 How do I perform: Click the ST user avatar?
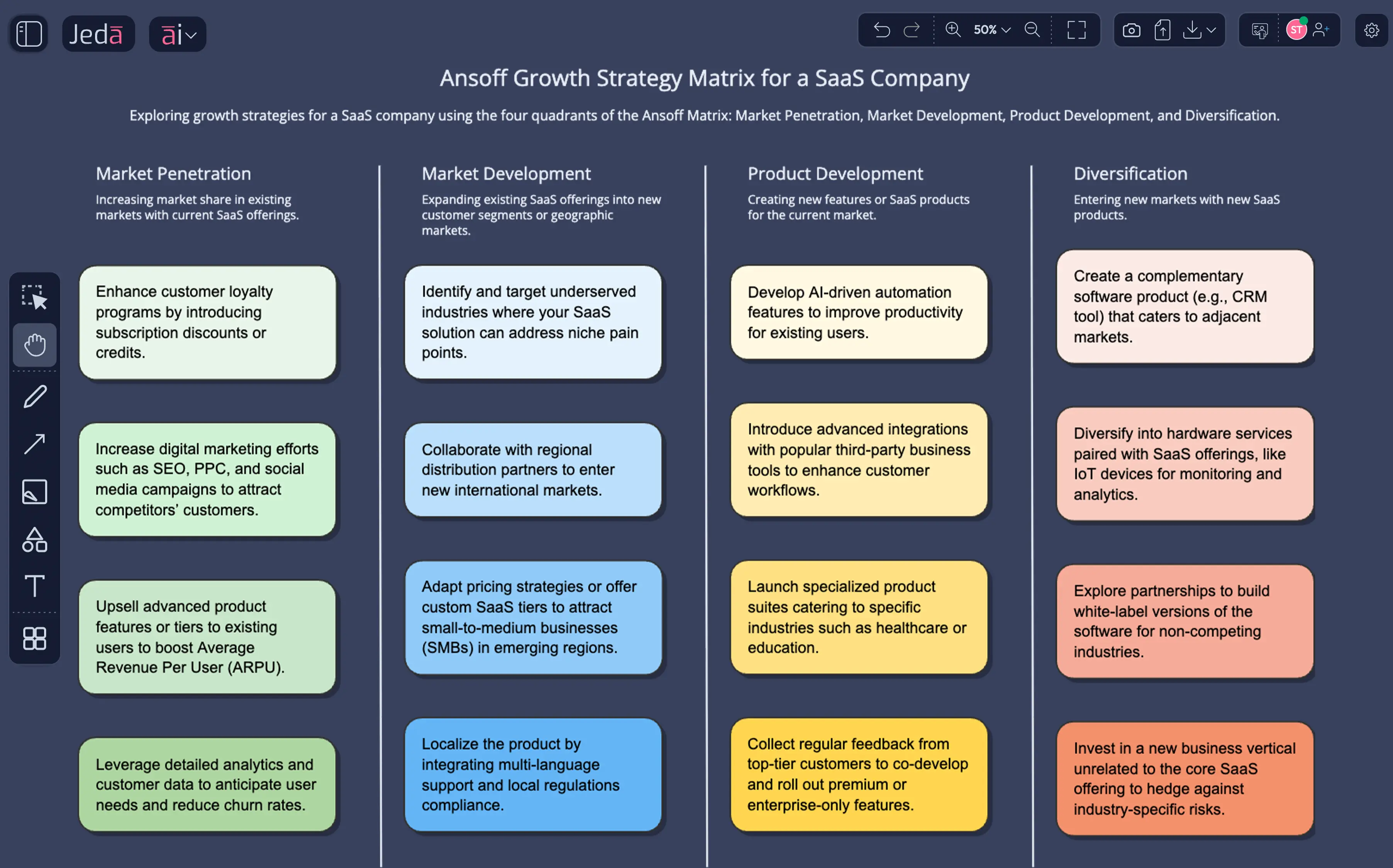tap(1296, 30)
